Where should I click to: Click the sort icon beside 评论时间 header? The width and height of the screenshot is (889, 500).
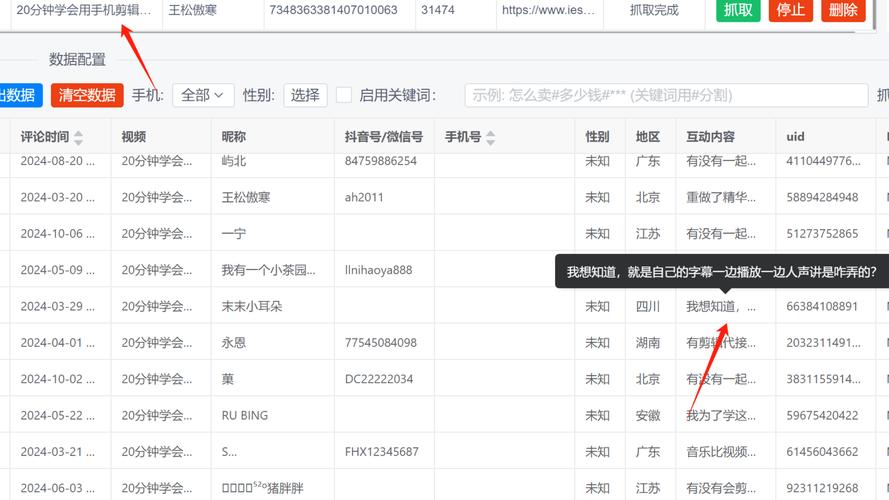point(79,137)
